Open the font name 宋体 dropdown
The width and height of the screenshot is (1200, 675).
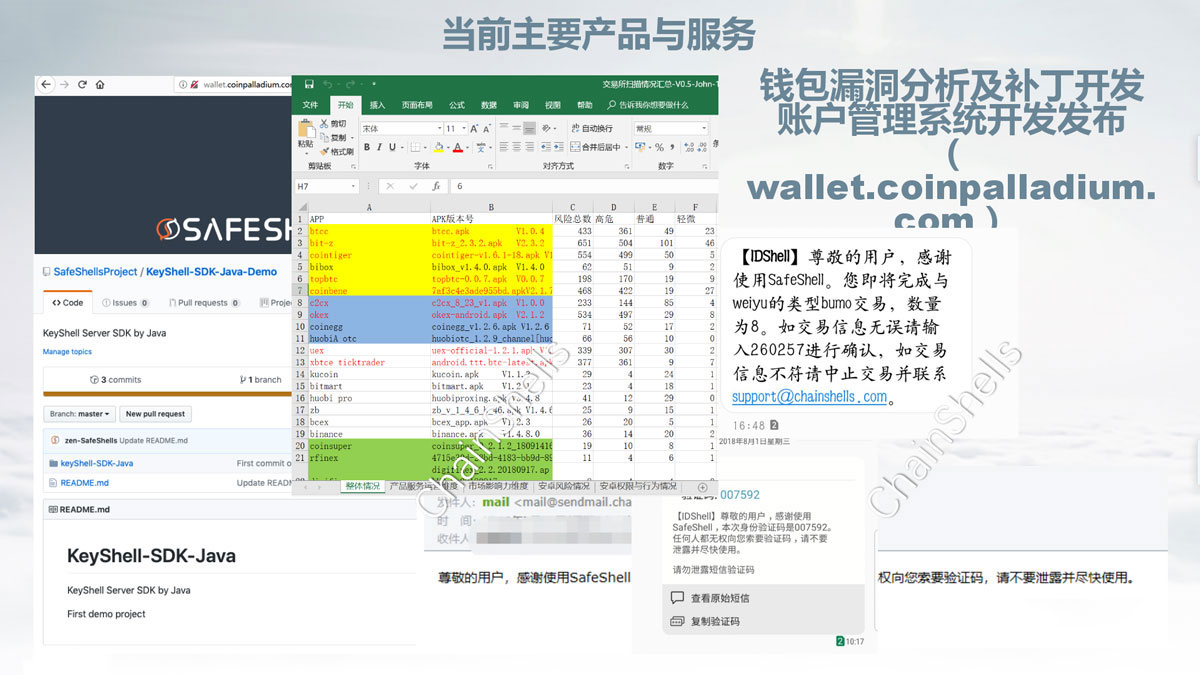pyautogui.click(x=440, y=129)
